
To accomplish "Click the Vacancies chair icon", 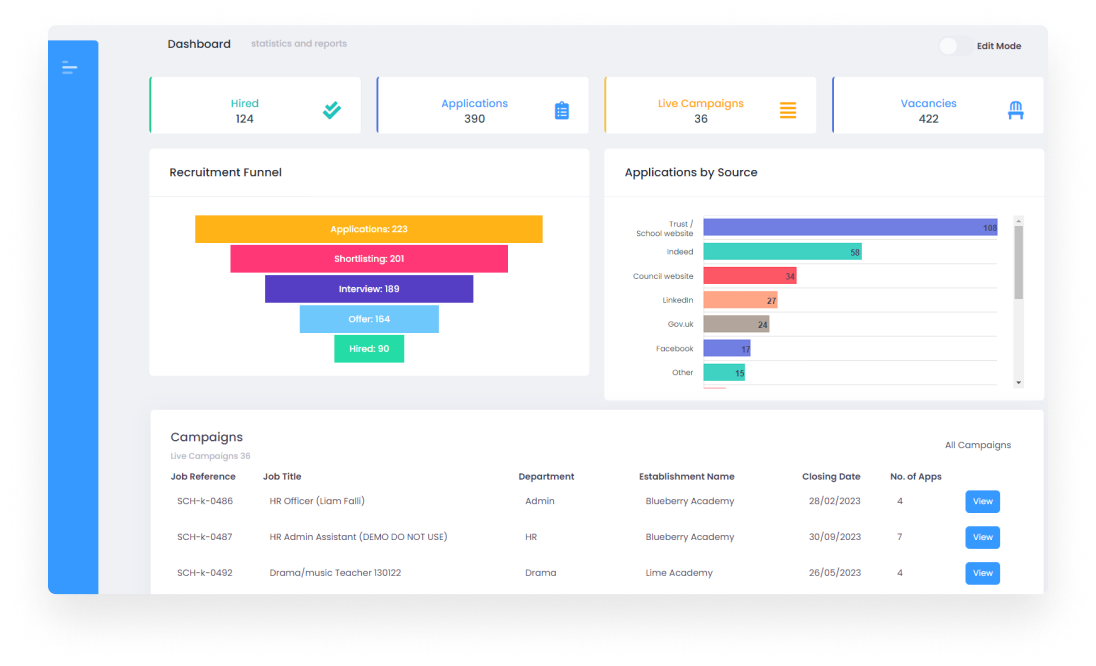I will 1016,111.
